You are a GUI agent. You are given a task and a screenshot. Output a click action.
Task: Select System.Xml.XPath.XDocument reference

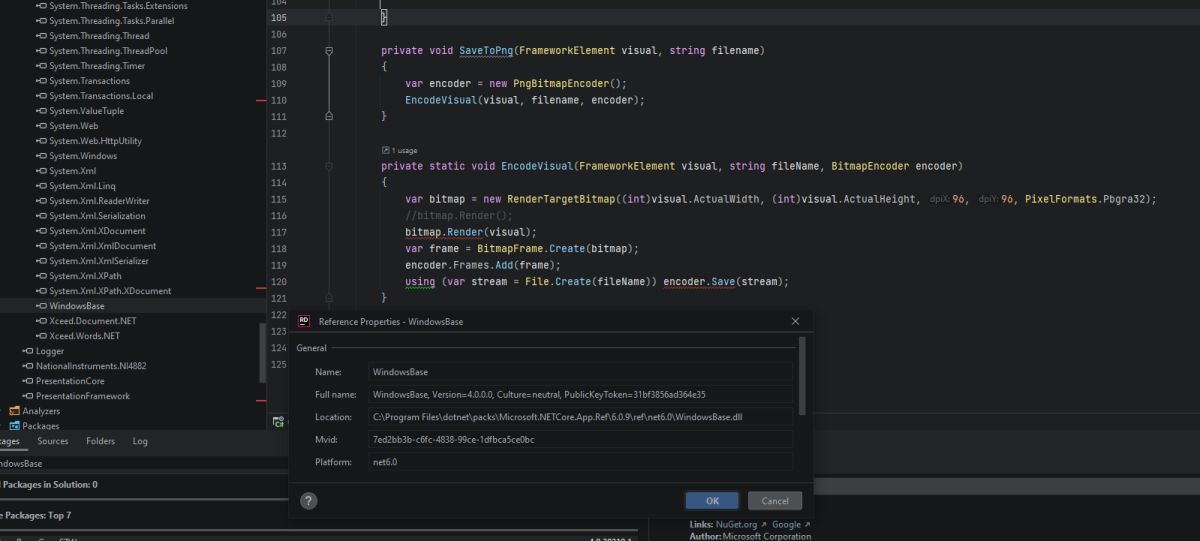(110, 291)
